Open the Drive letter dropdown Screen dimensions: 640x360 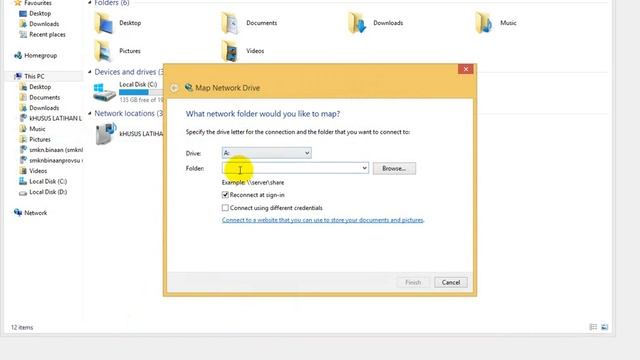coord(267,153)
